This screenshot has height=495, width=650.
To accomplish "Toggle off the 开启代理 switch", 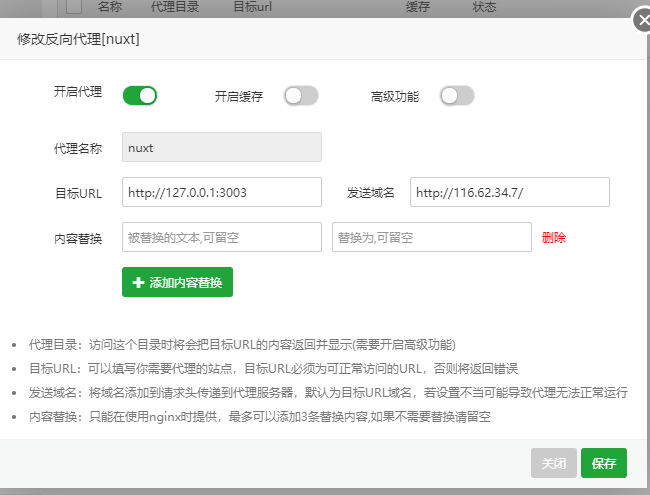I will click(140, 96).
